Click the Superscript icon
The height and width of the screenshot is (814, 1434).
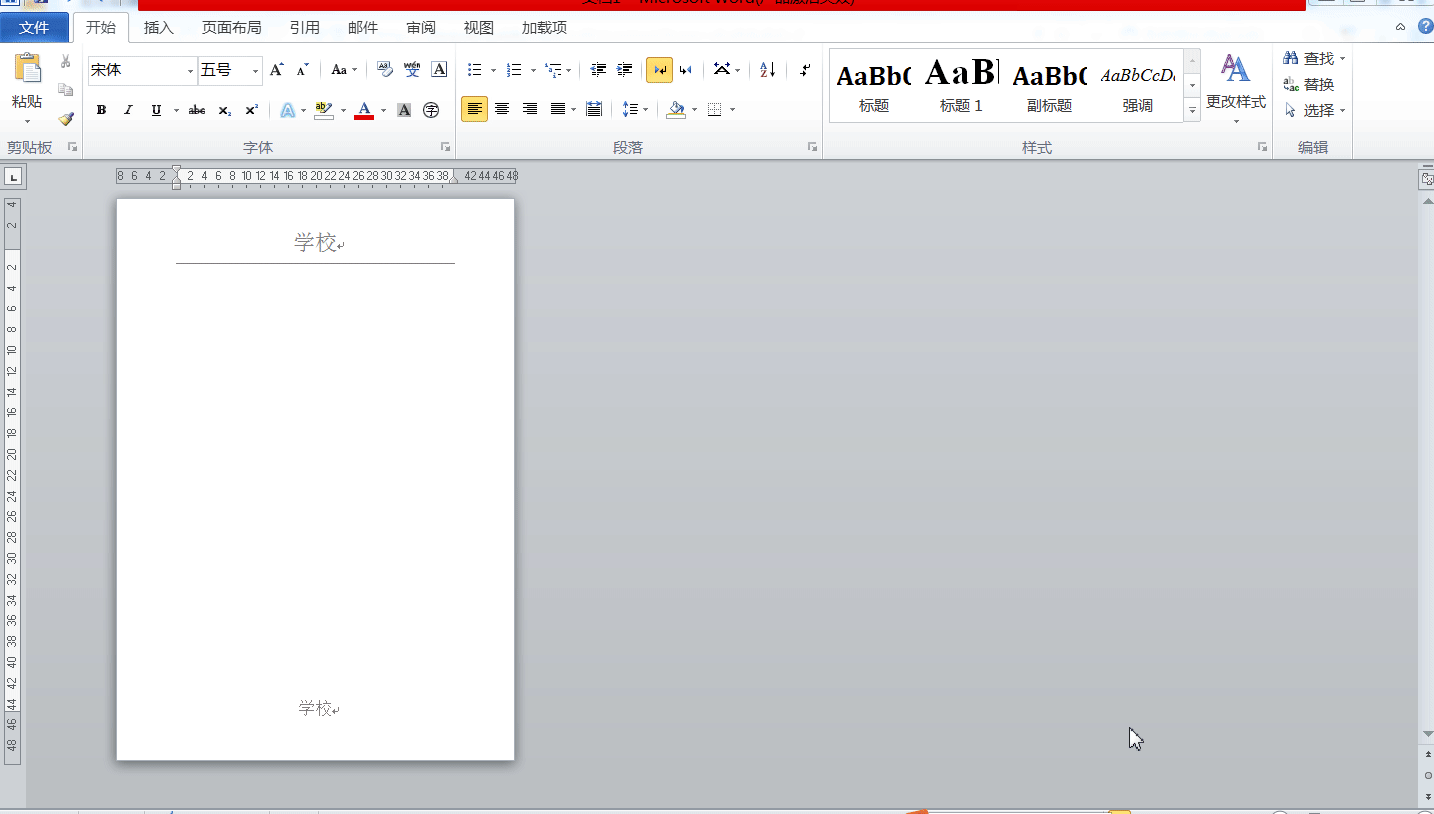point(252,110)
